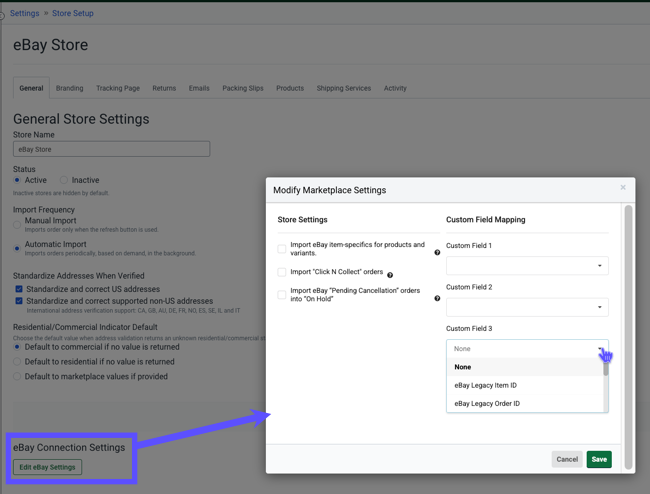650x494 pixels.
Task: Select Default to residential option
Action: pyautogui.click(x=17, y=361)
